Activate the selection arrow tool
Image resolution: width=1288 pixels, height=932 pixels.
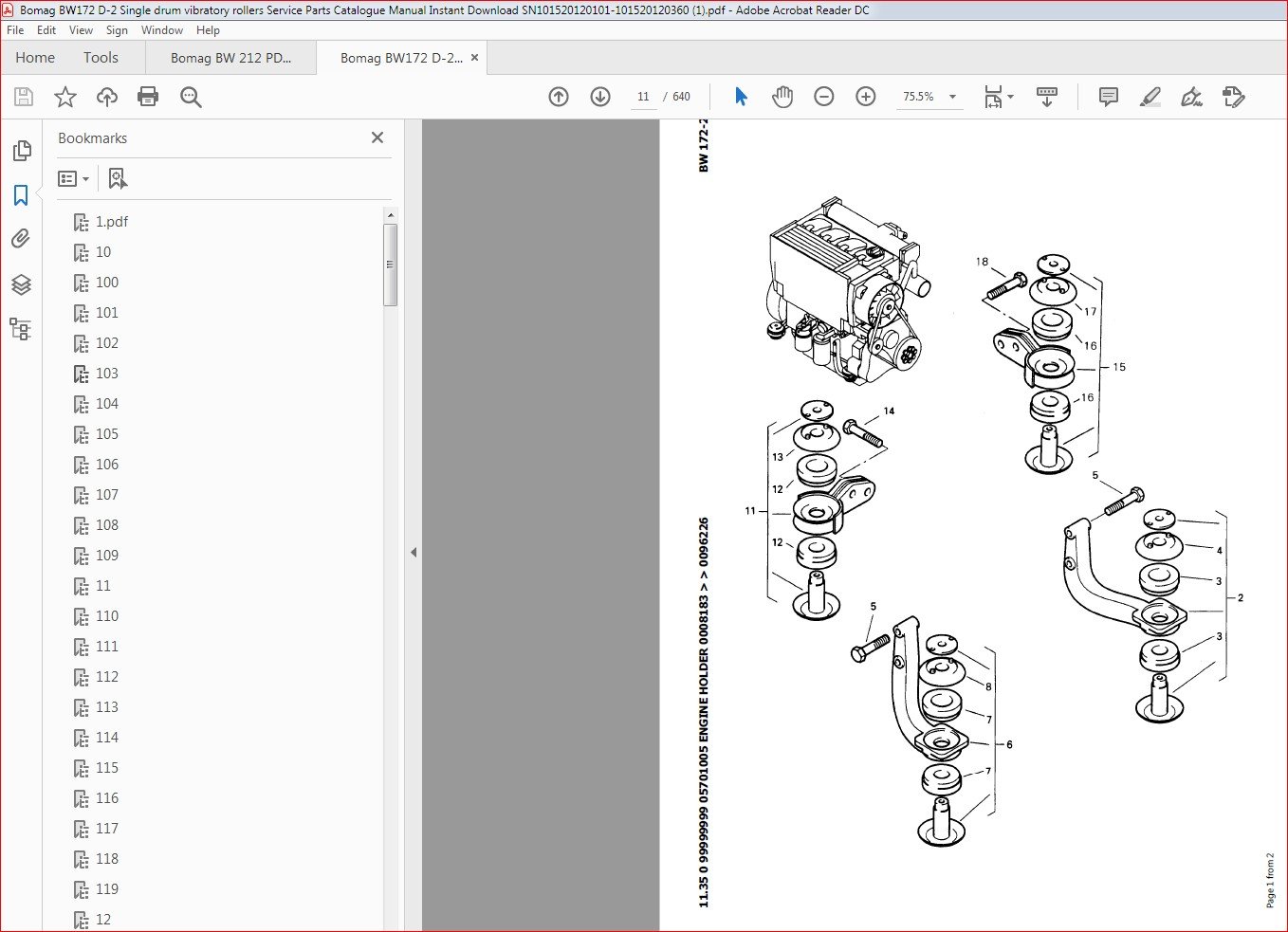741,97
